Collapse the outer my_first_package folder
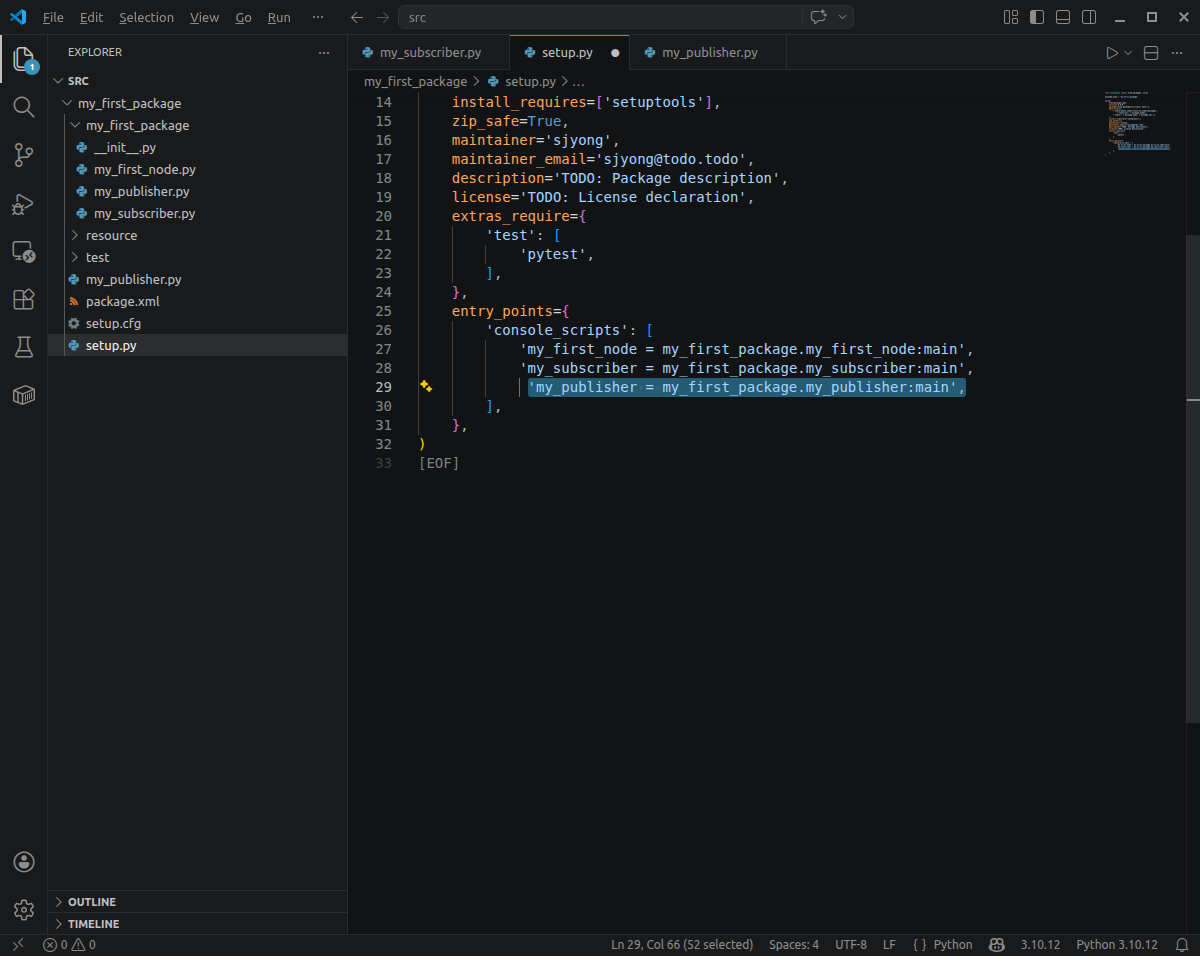 (198, 103)
